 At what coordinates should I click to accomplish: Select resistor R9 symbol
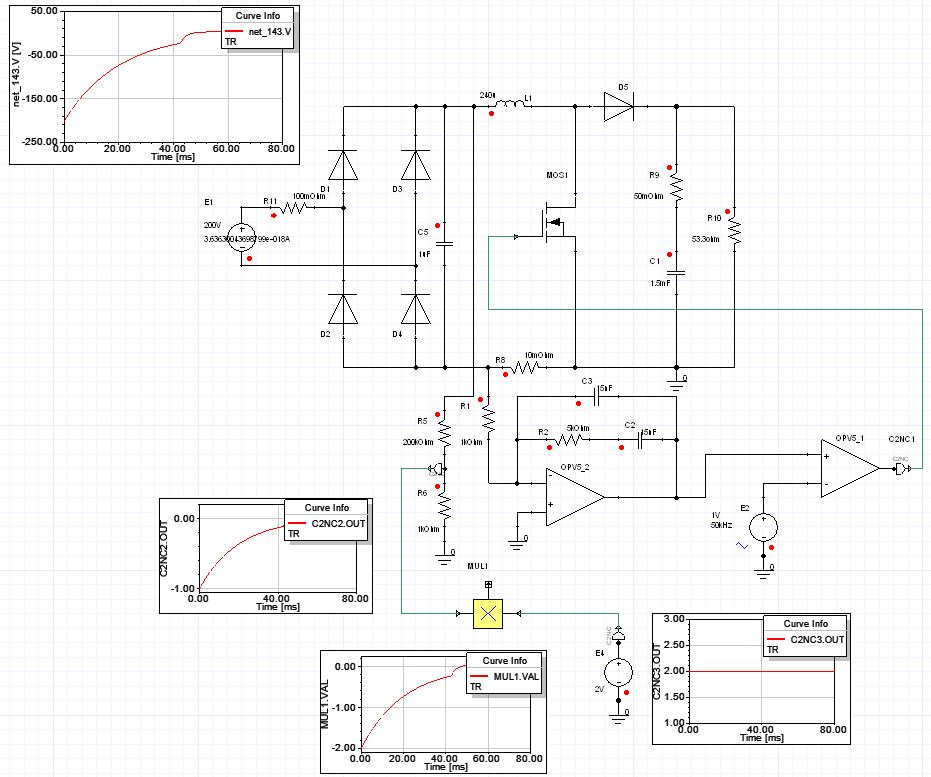(x=677, y=189)
